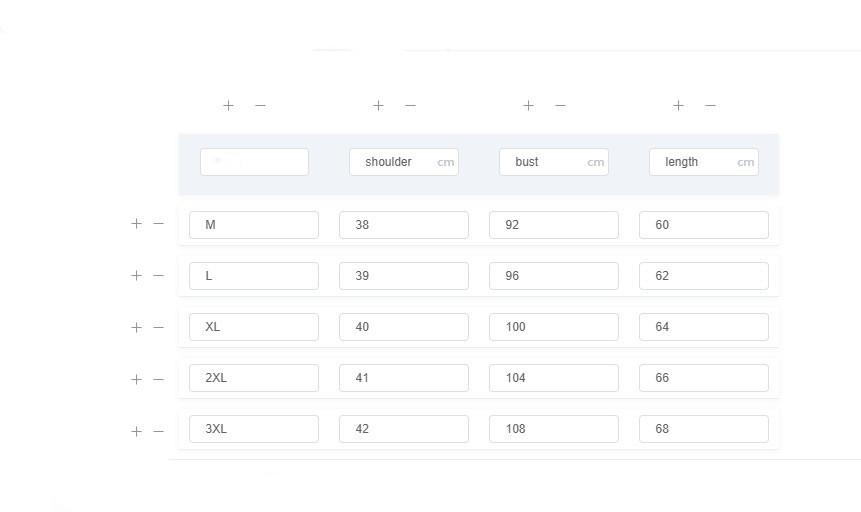Select the shoulder value 38 field

coord(404,225)
